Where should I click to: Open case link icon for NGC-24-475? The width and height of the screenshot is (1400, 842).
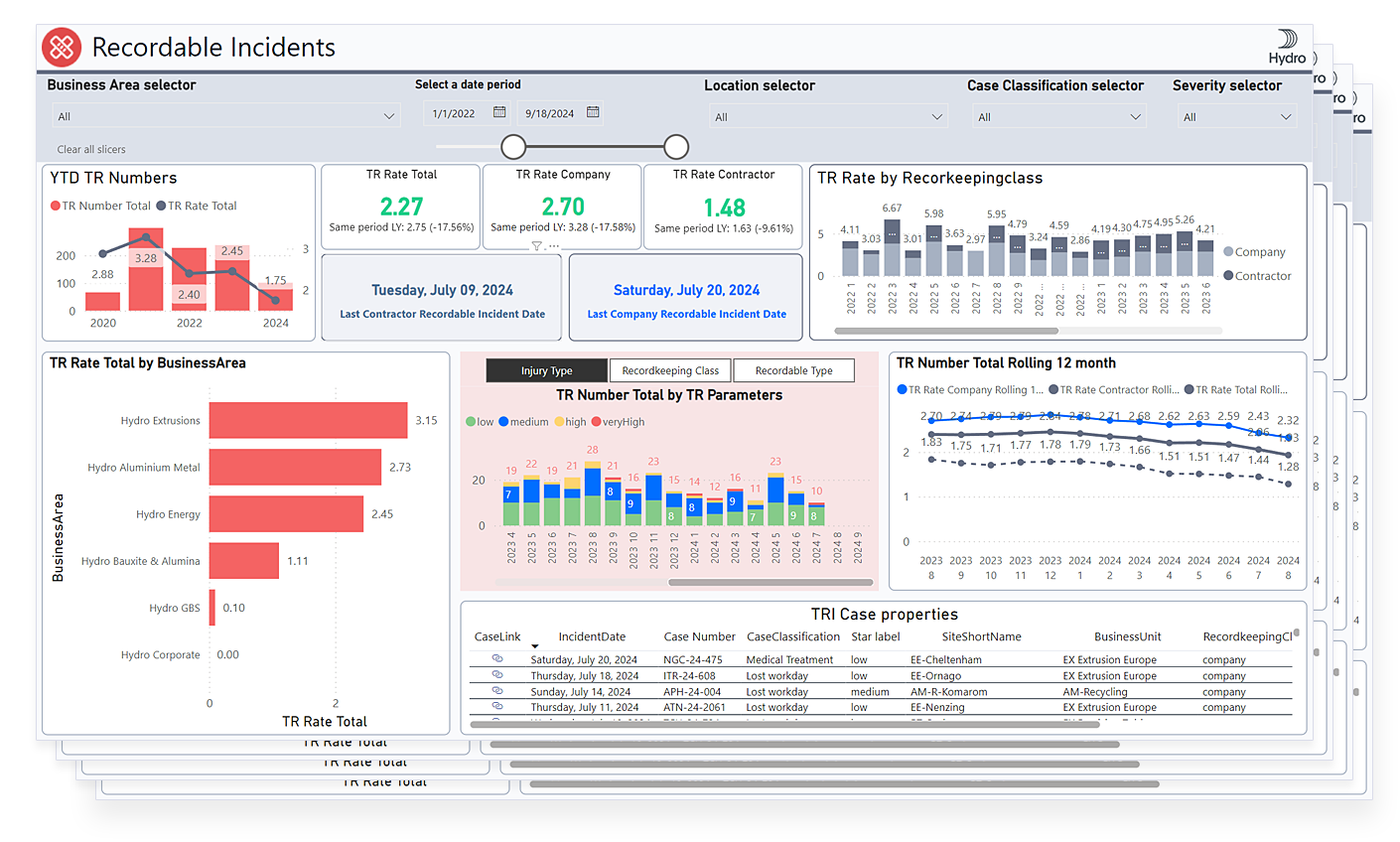(497, 659)
